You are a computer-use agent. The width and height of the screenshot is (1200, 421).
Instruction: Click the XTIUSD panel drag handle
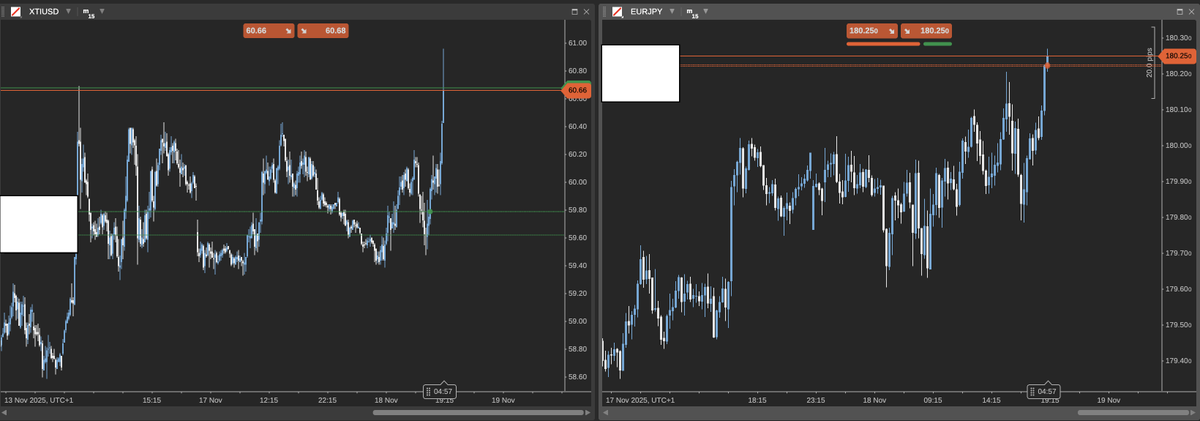[x=5, y=11]
